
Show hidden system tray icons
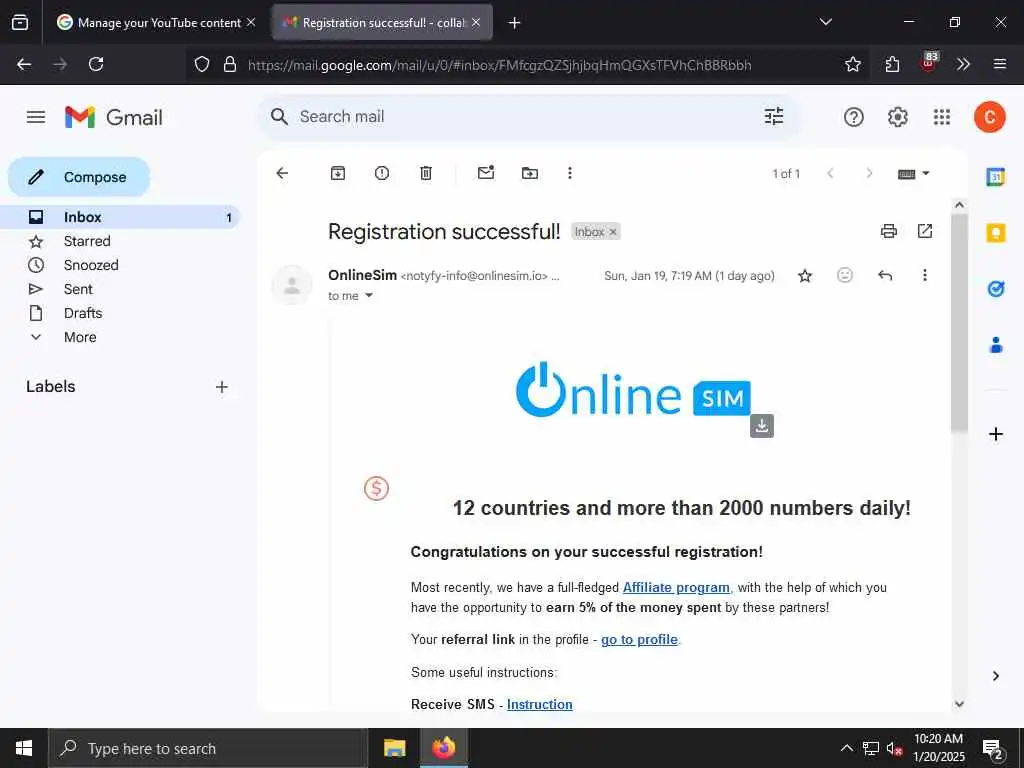point(846,748)
